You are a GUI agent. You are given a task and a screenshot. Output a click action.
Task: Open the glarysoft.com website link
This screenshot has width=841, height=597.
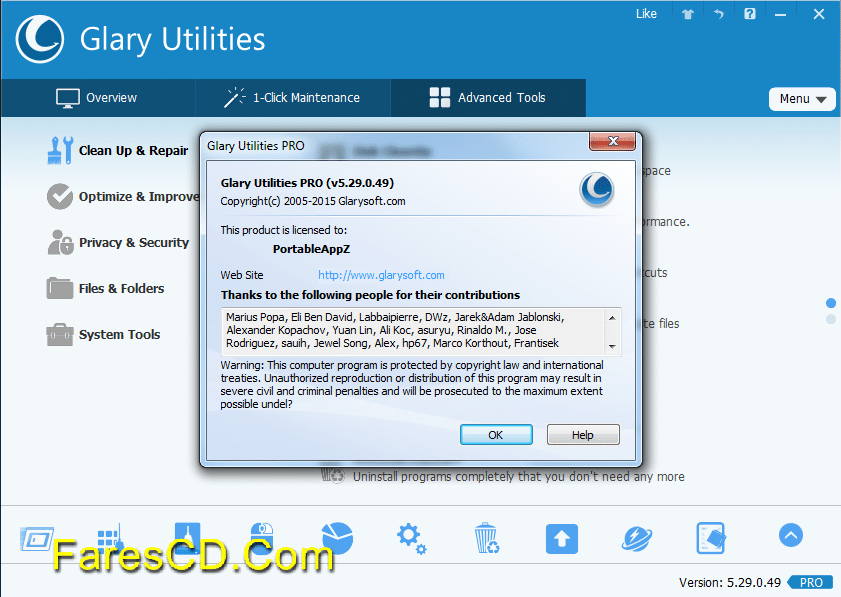pyautogui.click(x=381, y=275)
